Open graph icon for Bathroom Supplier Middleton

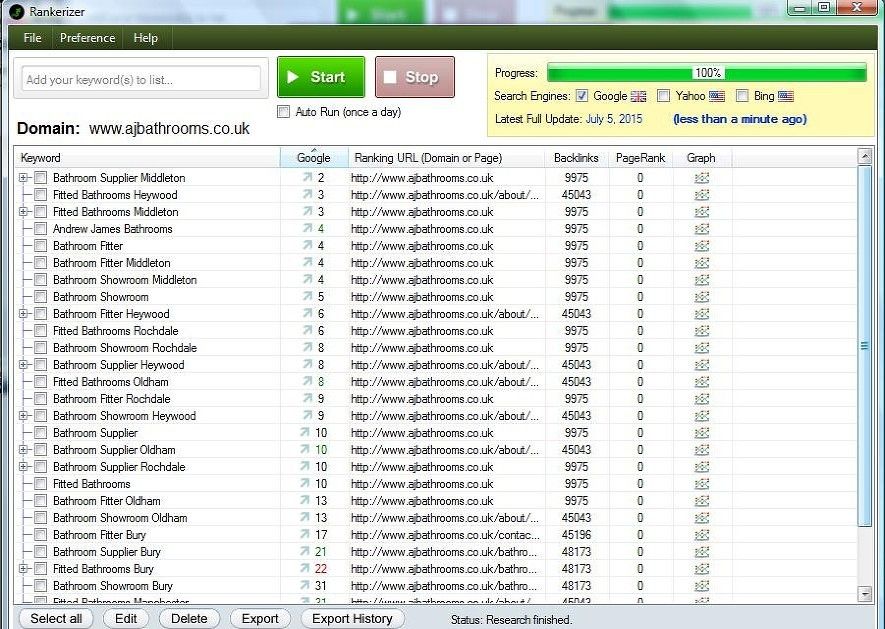tap(702, 178)
